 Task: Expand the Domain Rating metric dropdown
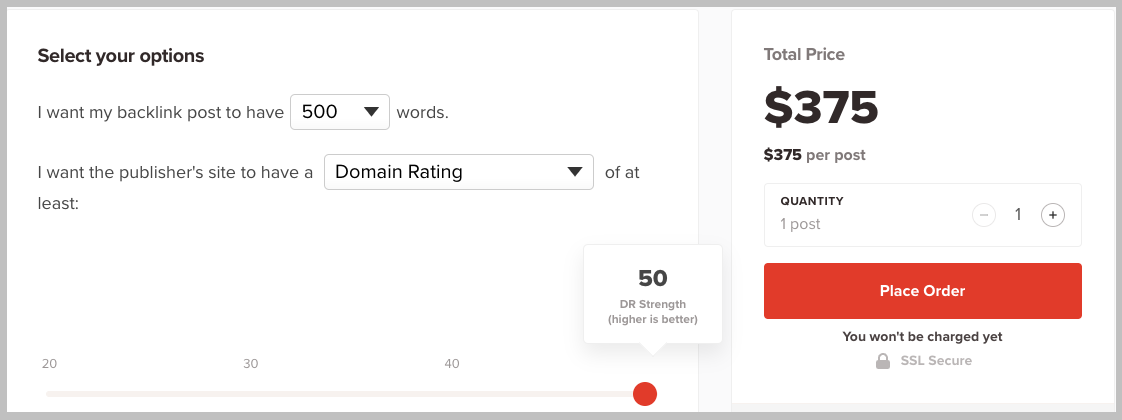458,172
